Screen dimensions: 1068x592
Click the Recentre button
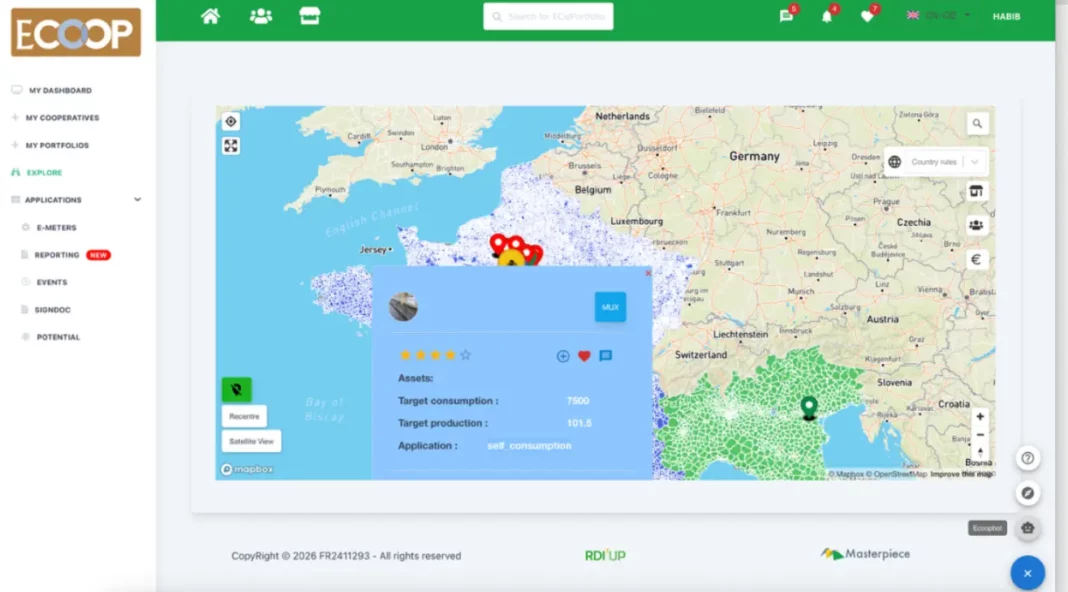click(x=244, y=416)
